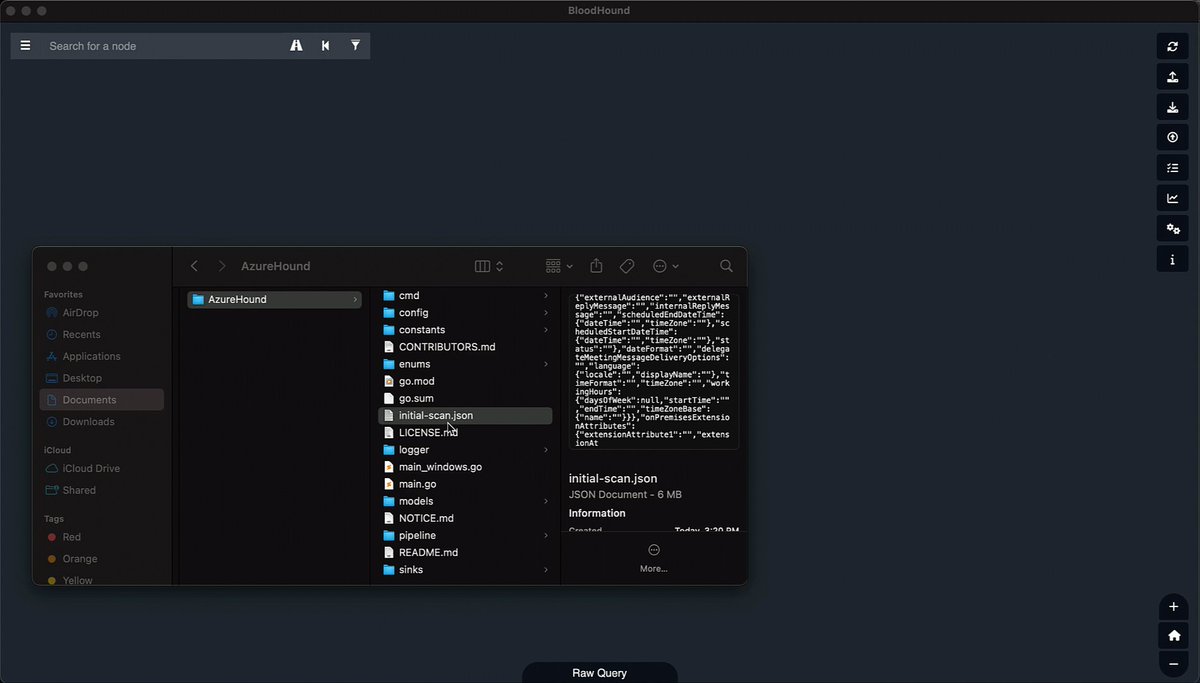Open pathfinding road icon in search bar
The image size is (1200, 683).
tap(296, 45)
